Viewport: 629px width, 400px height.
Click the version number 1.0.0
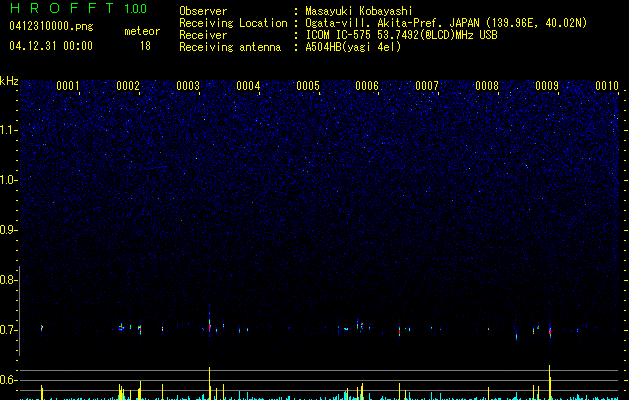click(136, 9)
